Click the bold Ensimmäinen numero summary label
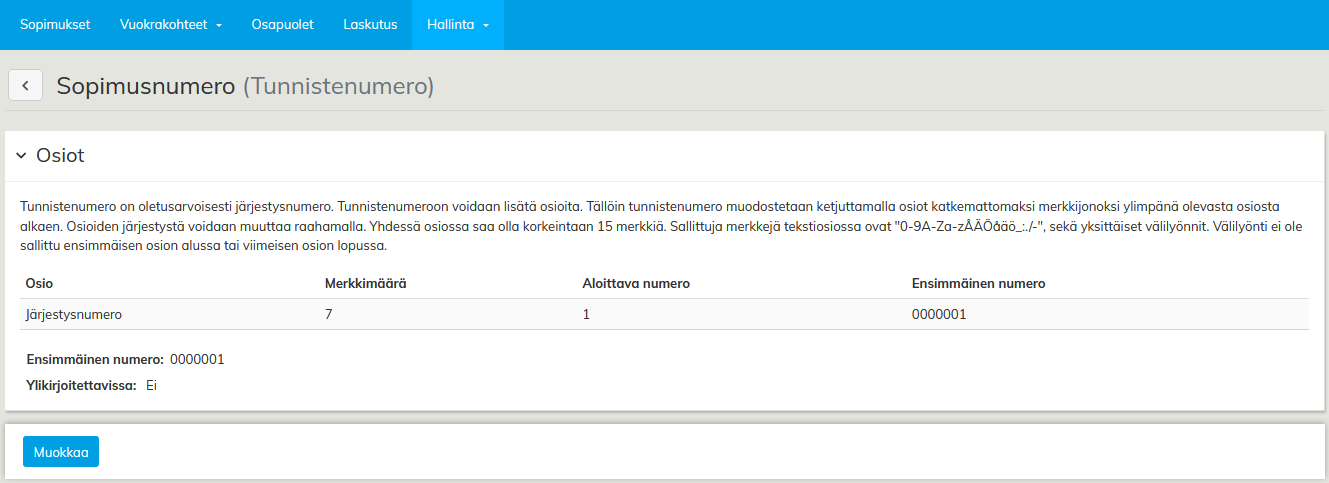The height and width of the screenshot is (483, 1329). 95,359
